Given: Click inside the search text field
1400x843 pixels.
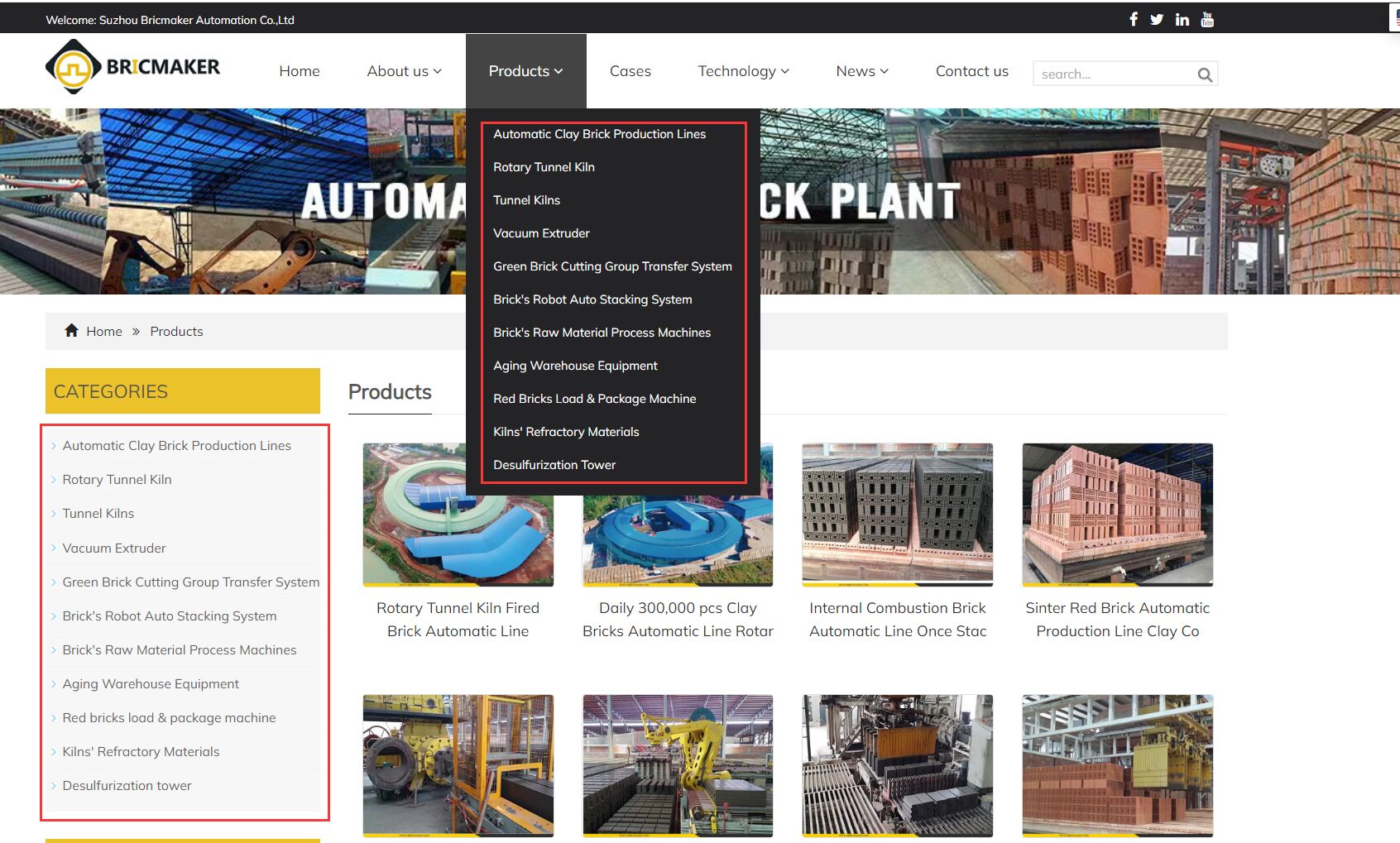Looking at the screenshot, I should (1109, 74).
